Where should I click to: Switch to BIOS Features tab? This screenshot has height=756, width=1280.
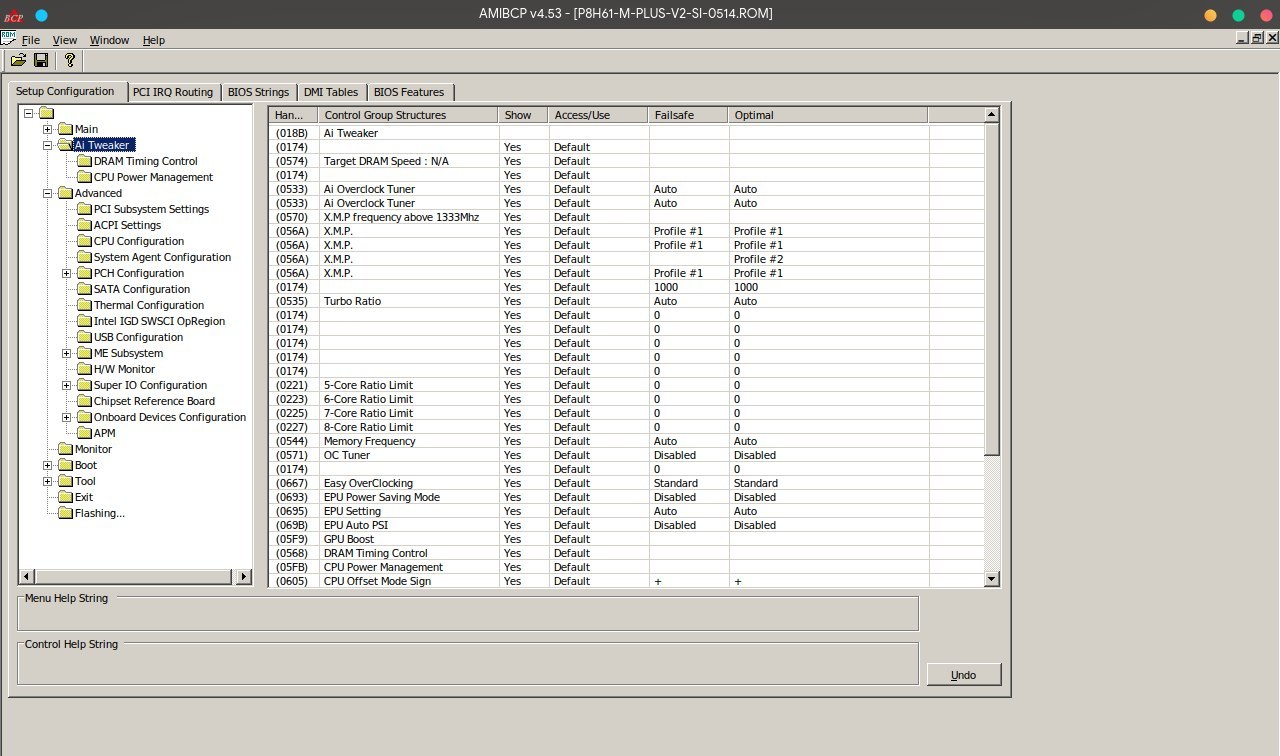(x=409, y=92)
